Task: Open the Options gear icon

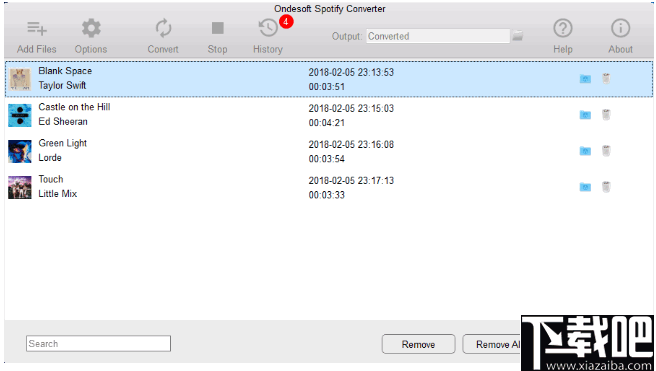Action: pos(91,28)
